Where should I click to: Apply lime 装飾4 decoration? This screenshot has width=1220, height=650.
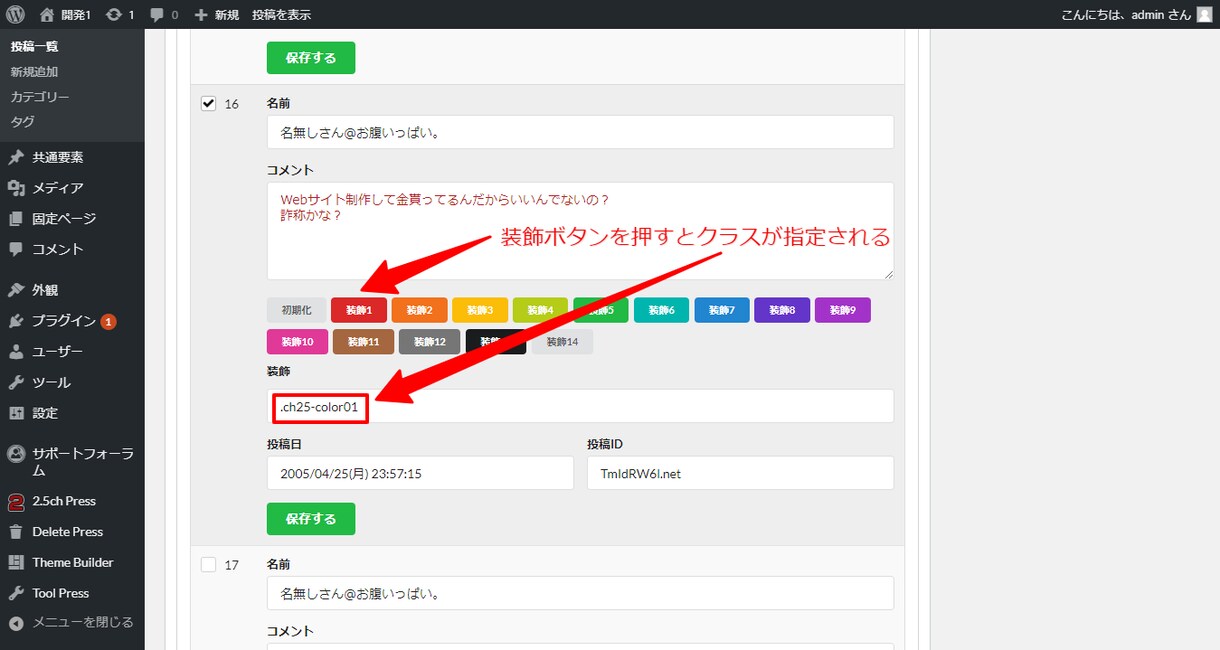point(540,310)
